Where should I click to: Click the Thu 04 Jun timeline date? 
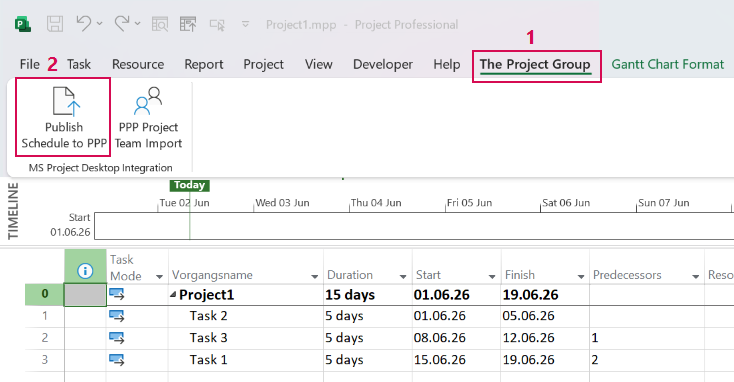pos(376,203)
